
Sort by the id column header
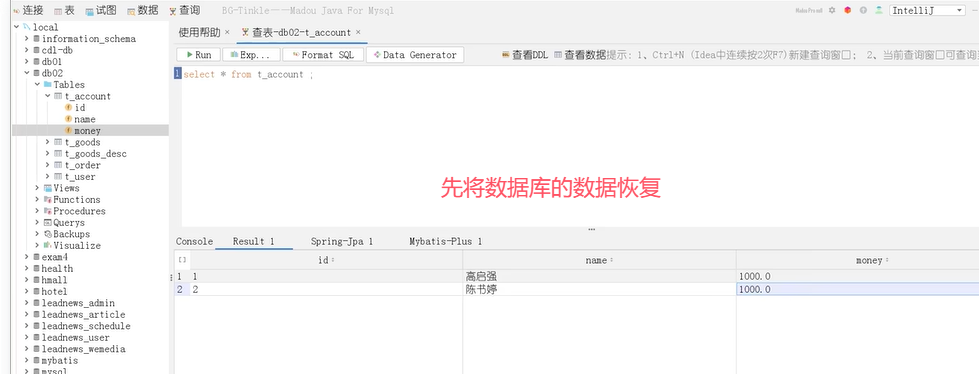[326, 260]
